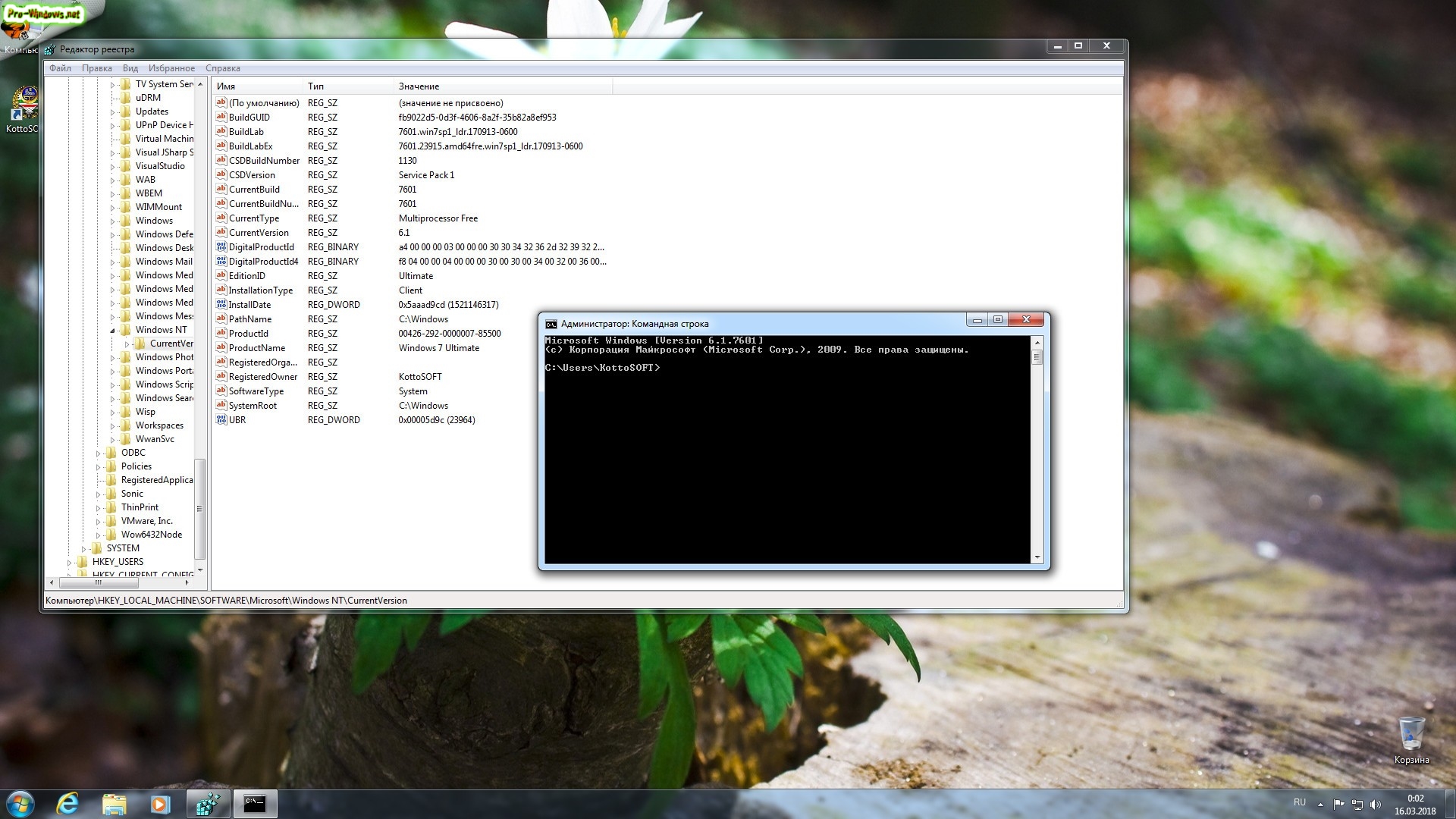Select the VMware, Inc. registry key
The image size is (1456, 819).
coord(146,521)
